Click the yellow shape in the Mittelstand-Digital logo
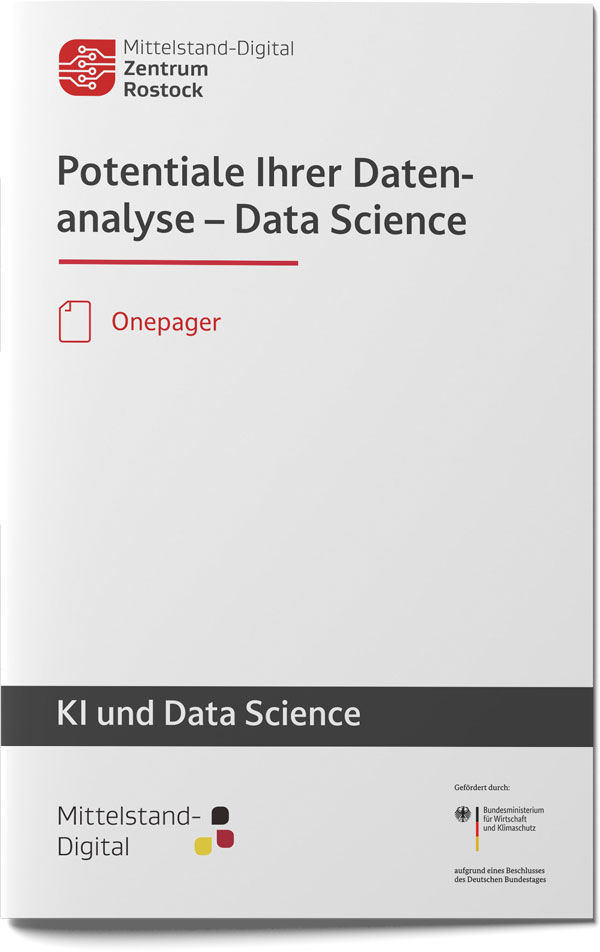The height and width of the screenshot is (952, 600). point(203,845)
